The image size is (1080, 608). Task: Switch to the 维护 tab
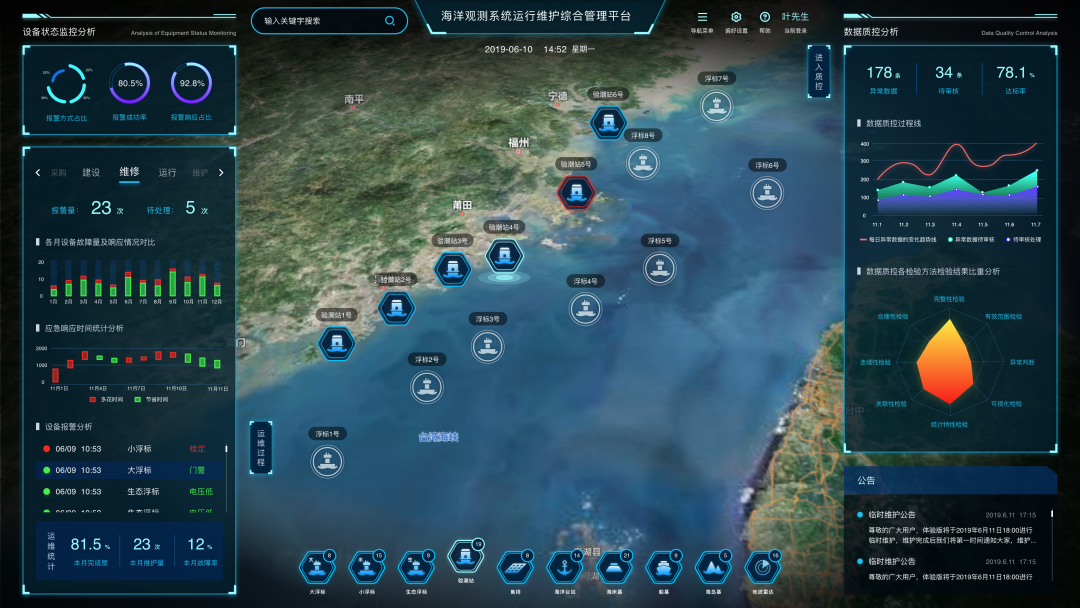point(200,173)
